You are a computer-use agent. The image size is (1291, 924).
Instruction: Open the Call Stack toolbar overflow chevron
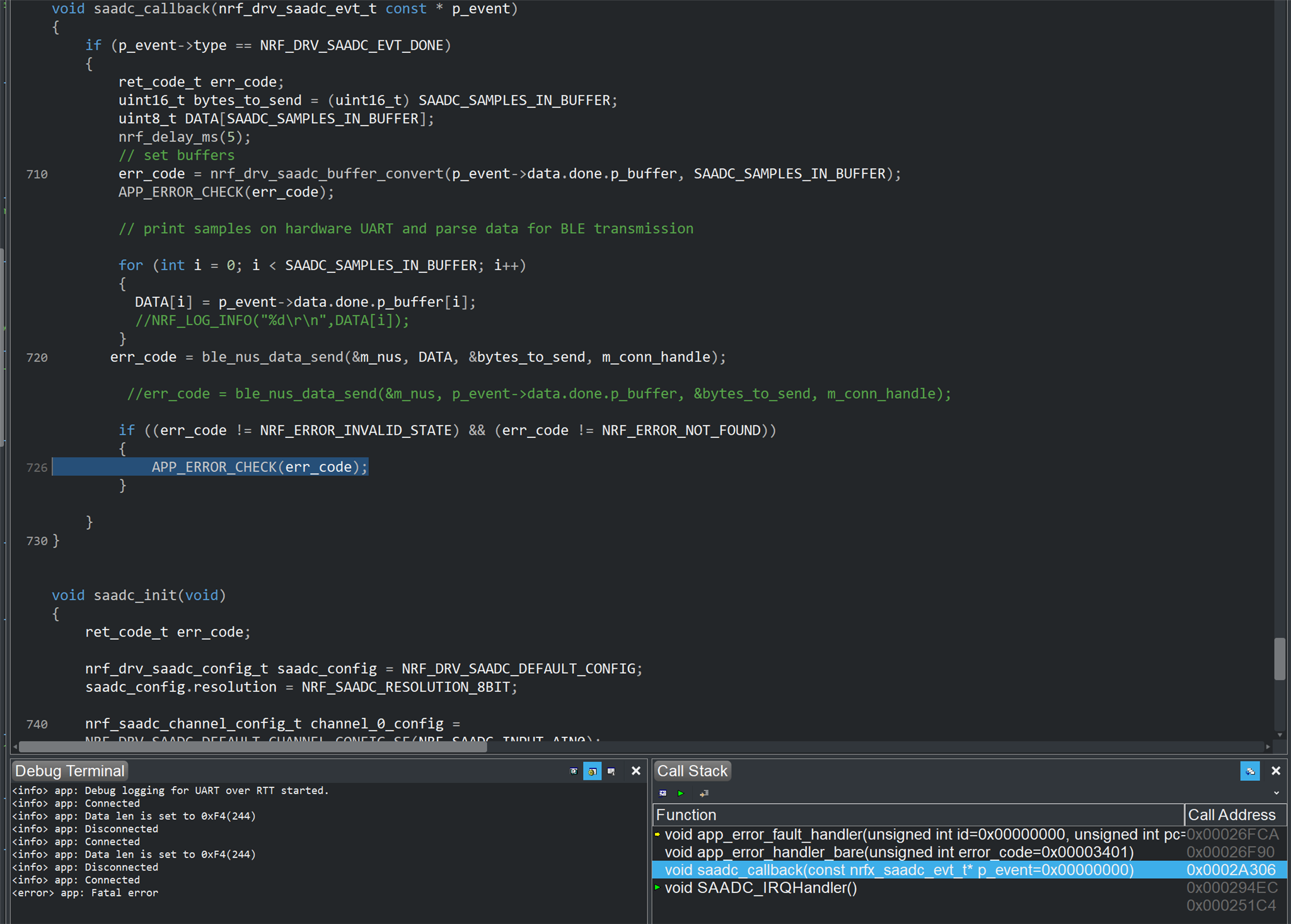[1277, 794]
